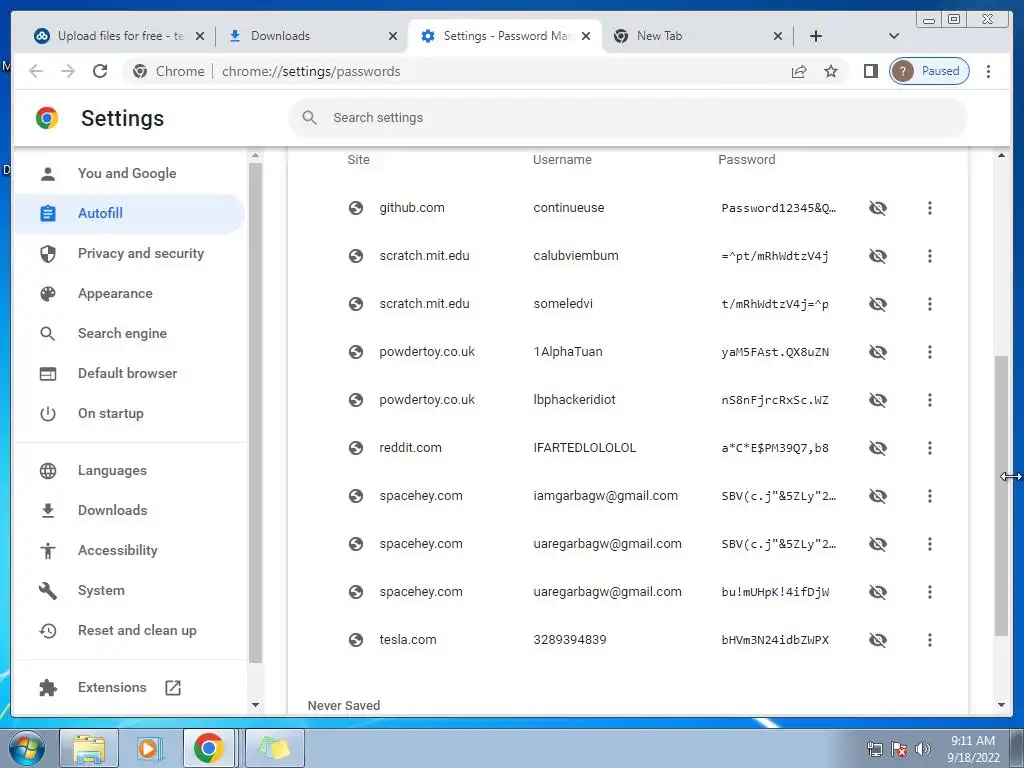This screenshot has height=768, width=1024.
Task: Click the Search settings input field
Action: coord(627,118)
